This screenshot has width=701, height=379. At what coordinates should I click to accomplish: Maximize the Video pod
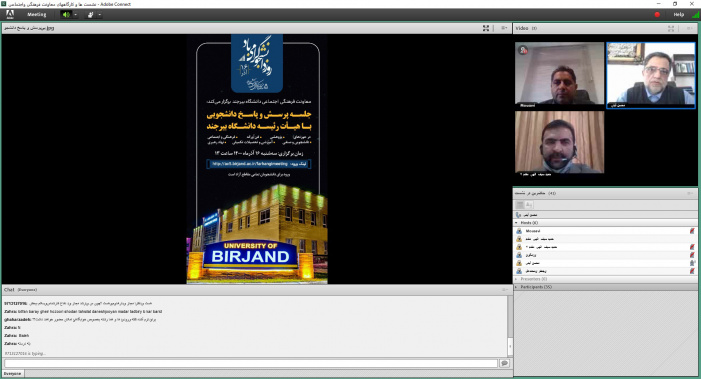coord(671,28)
